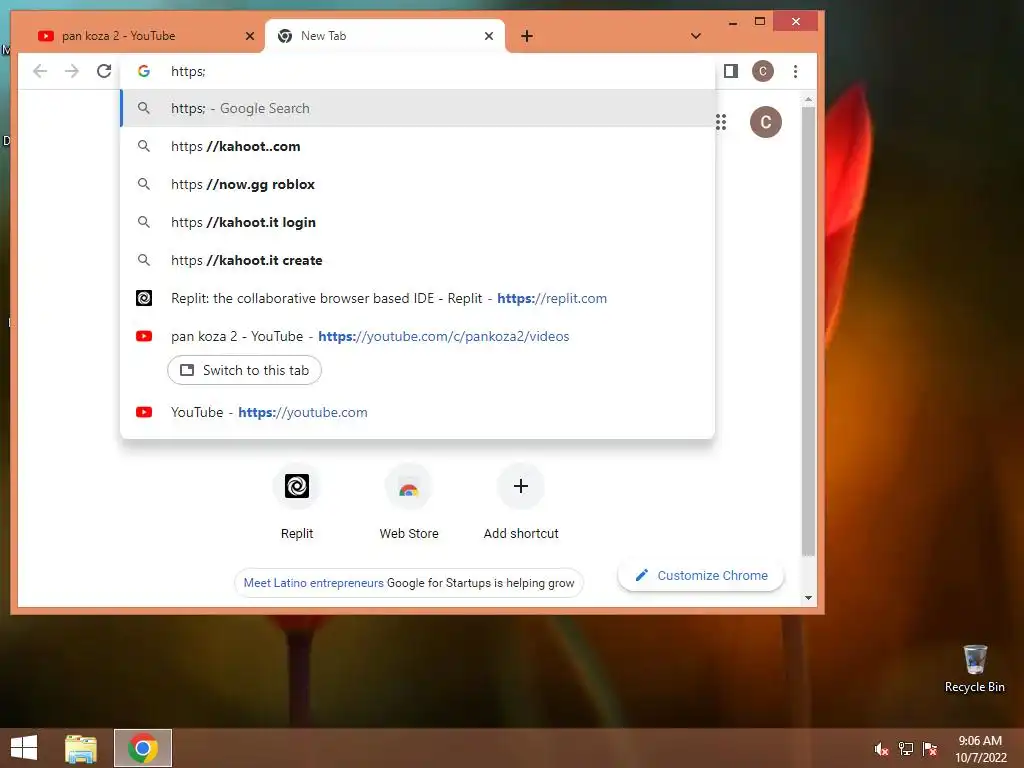Click Chrome icon on taskbar
Viewport: 1024px width, 768px height.
pos(143,748)
